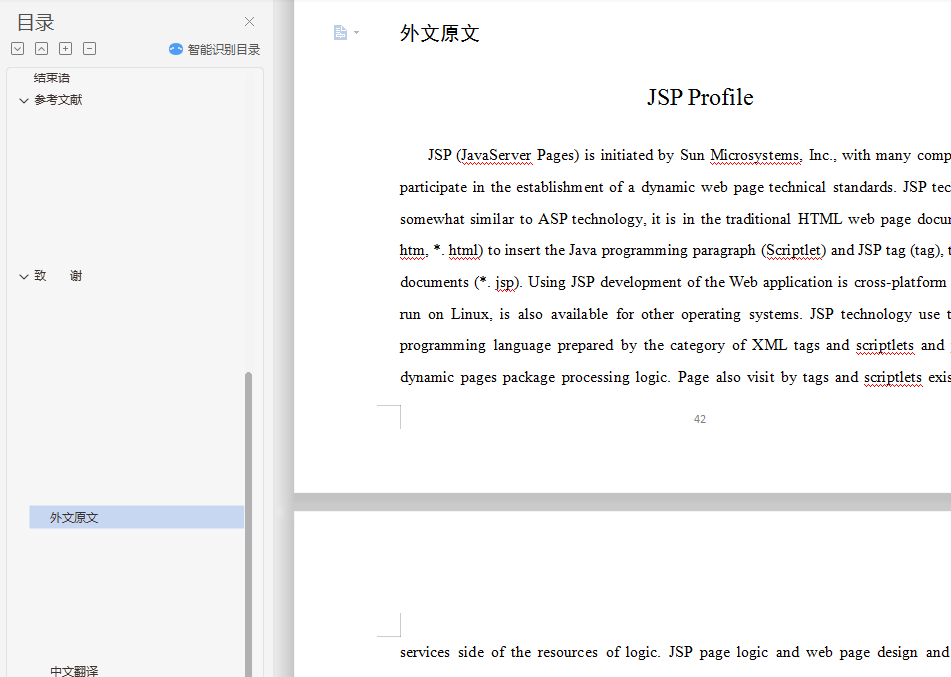Collapse the 参考文献 outline node

coord(24,100)
